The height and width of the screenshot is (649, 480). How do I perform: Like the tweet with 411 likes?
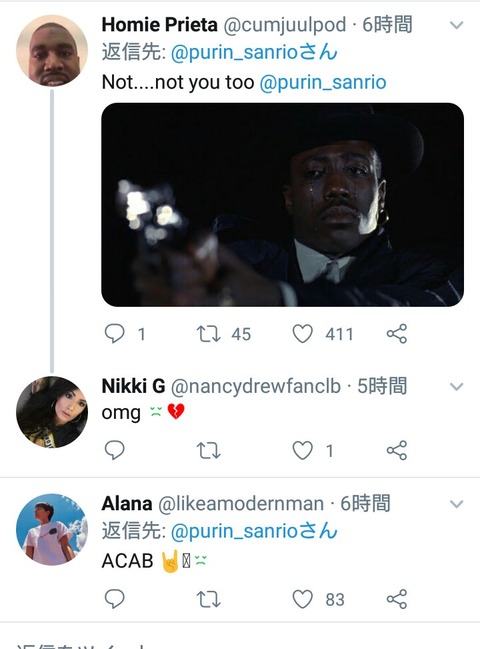point(302,334)
